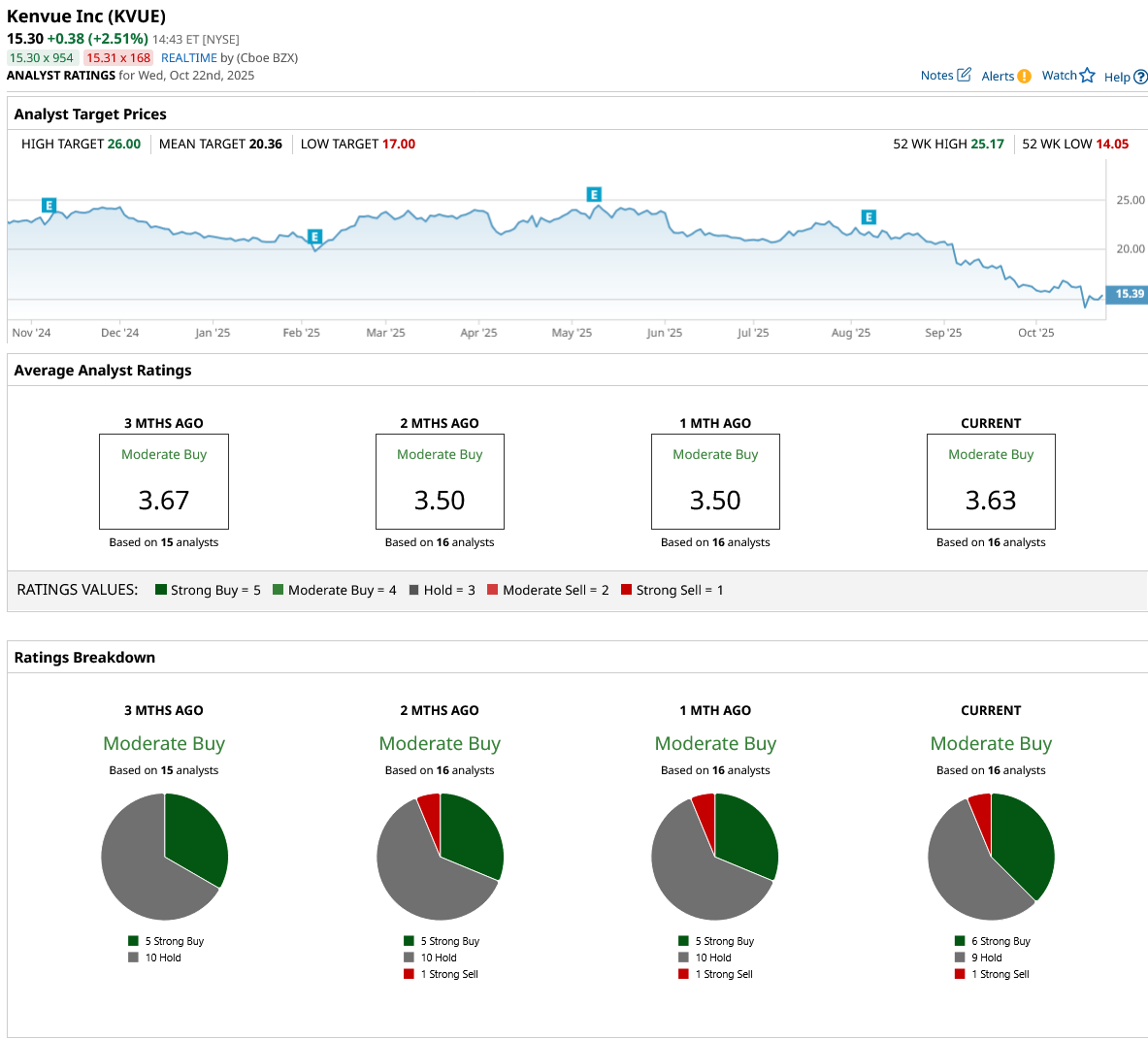
Task: Click the earnings E marker near Nov '24
Action: tap(49, 205)
